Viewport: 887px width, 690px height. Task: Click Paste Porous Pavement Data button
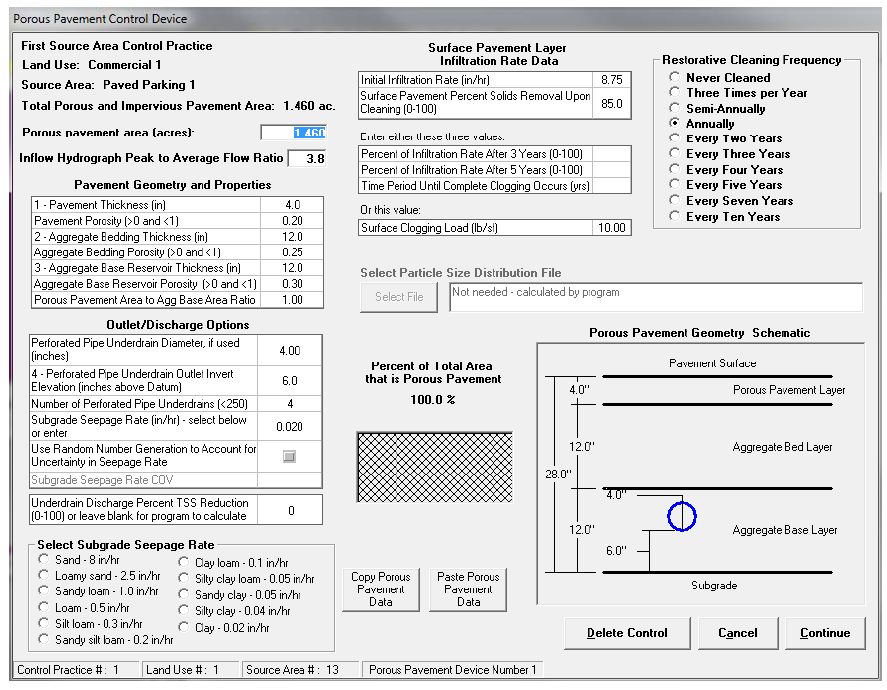point(469,589)
